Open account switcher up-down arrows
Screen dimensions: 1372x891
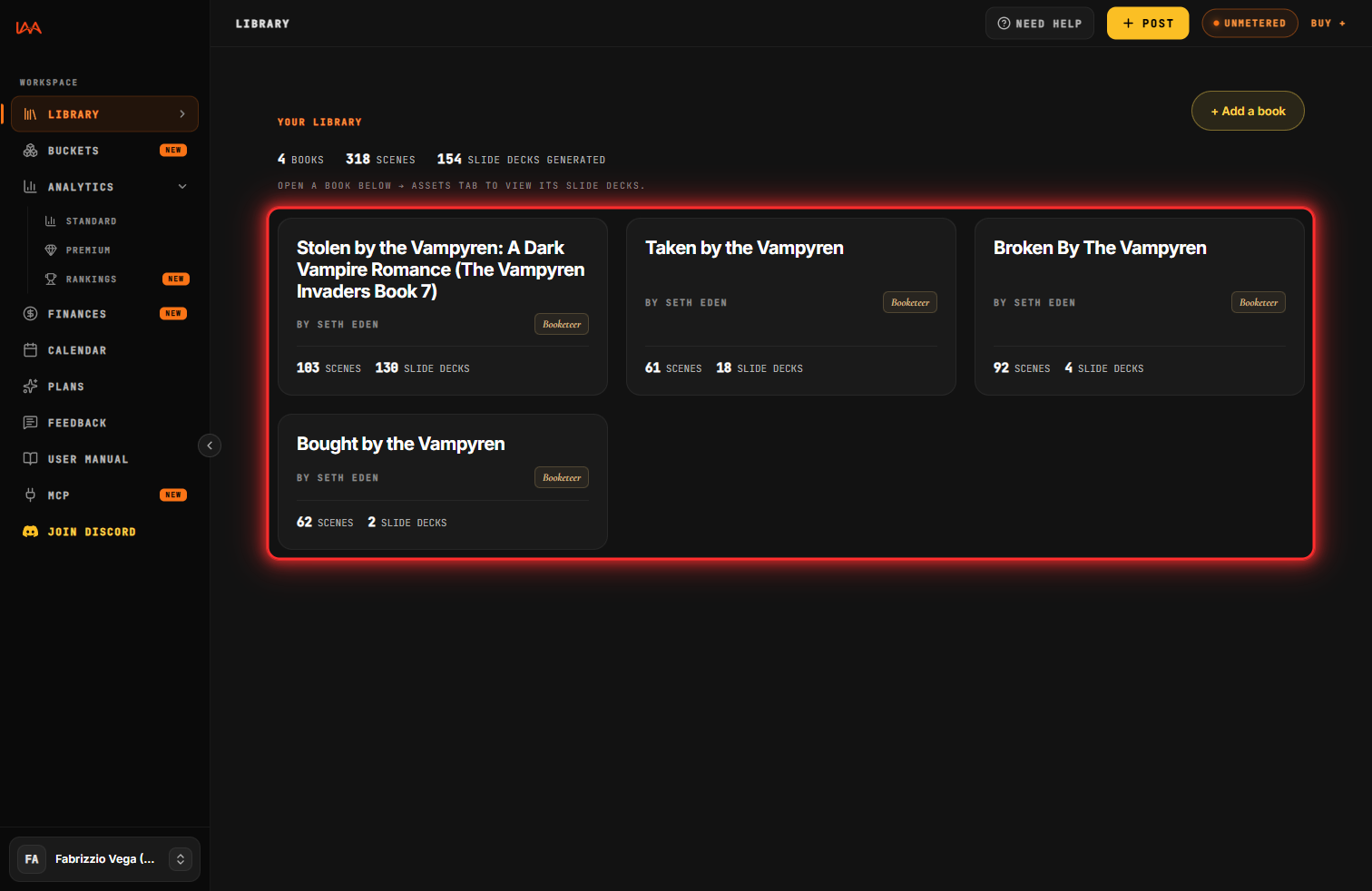(x=181, y=859)
